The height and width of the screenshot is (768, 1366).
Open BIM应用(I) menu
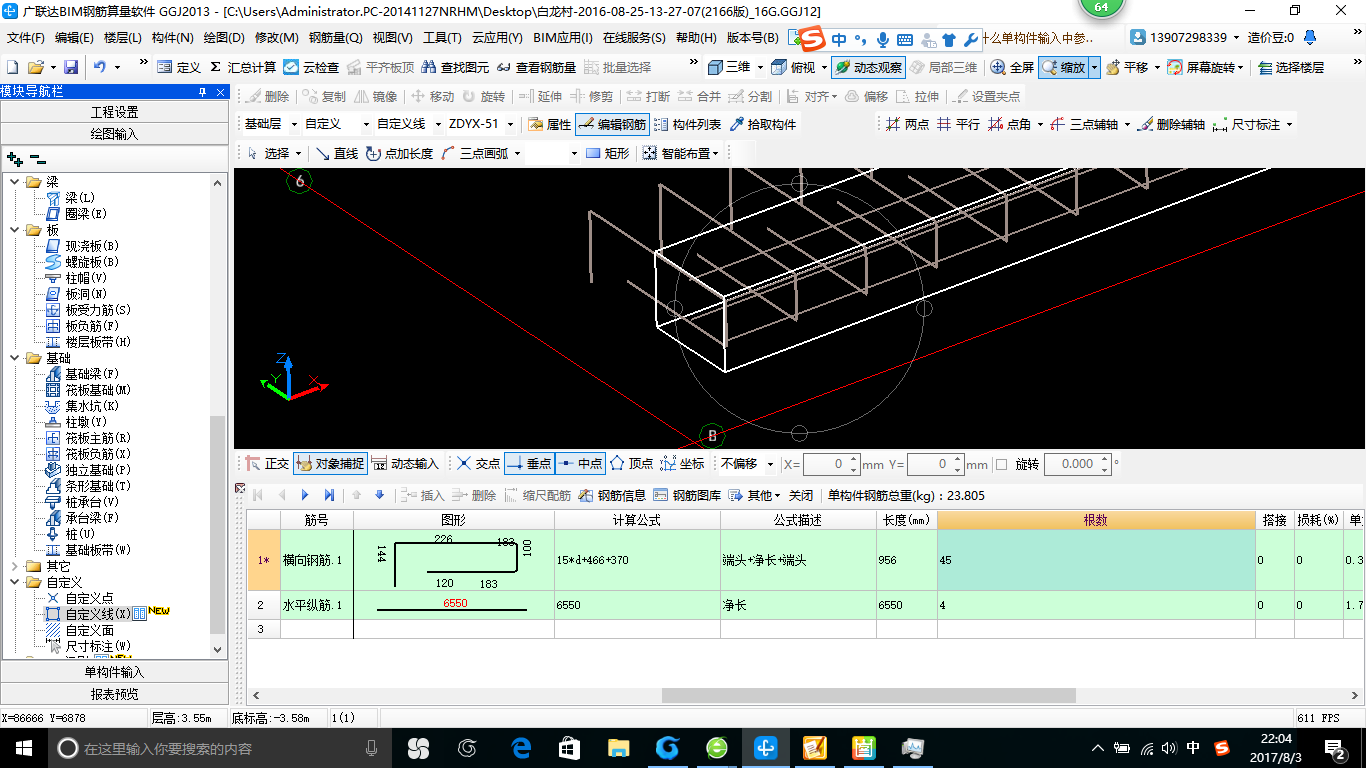coord(563,38)
